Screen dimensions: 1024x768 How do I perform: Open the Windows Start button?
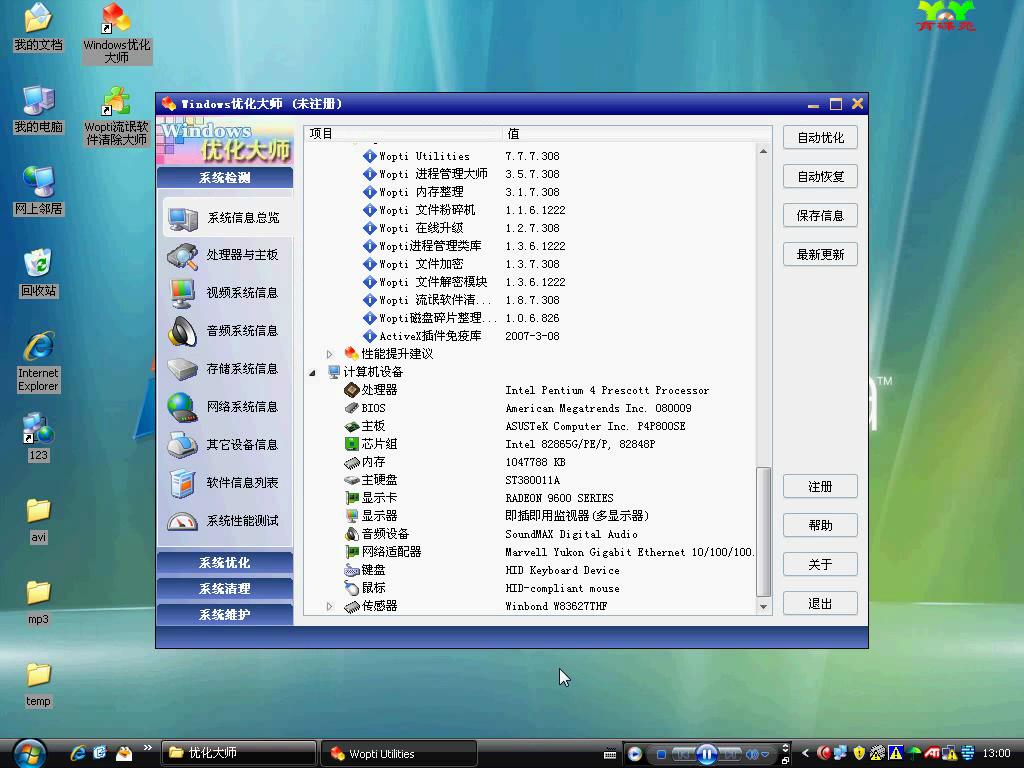coord(29,754)
